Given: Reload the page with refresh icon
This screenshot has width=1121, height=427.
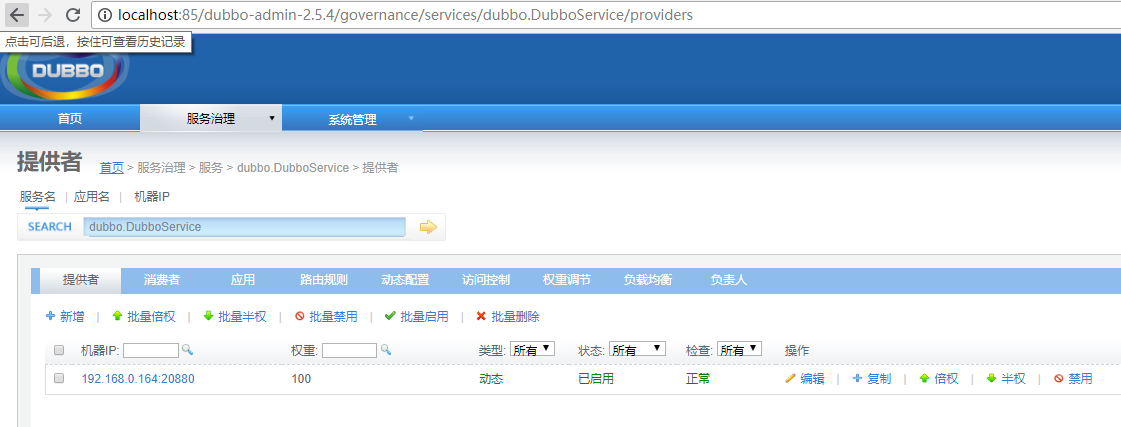Looking at the screenshot, I should click(72, 14).
